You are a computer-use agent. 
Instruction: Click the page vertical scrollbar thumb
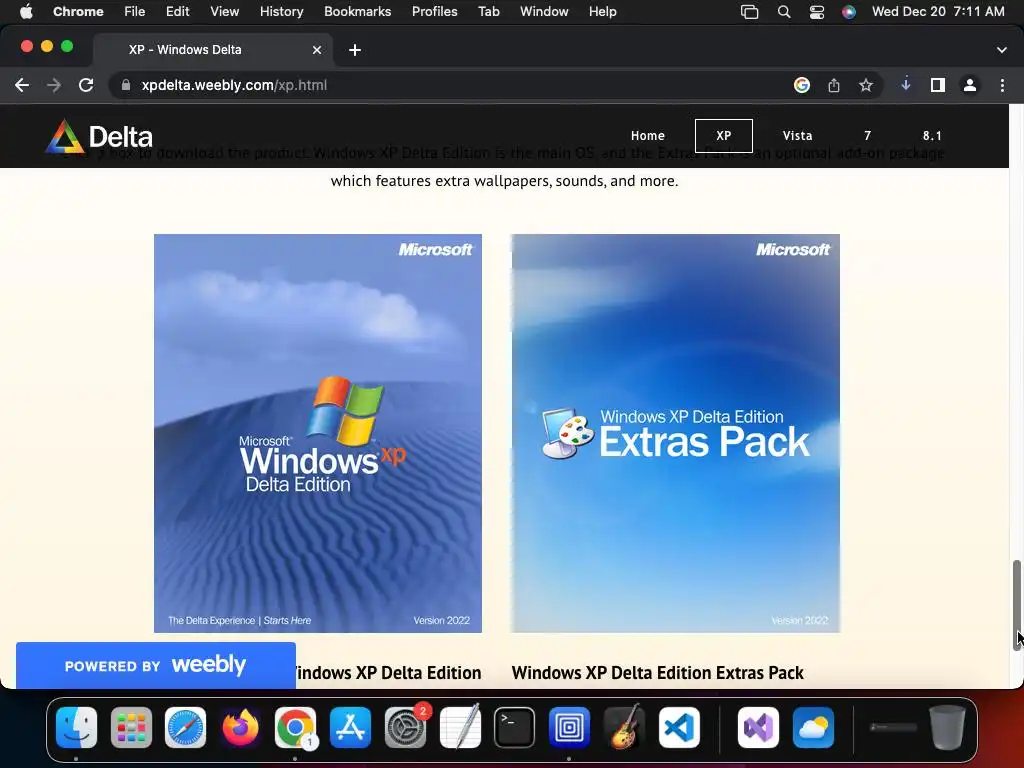click(1016, 604)
